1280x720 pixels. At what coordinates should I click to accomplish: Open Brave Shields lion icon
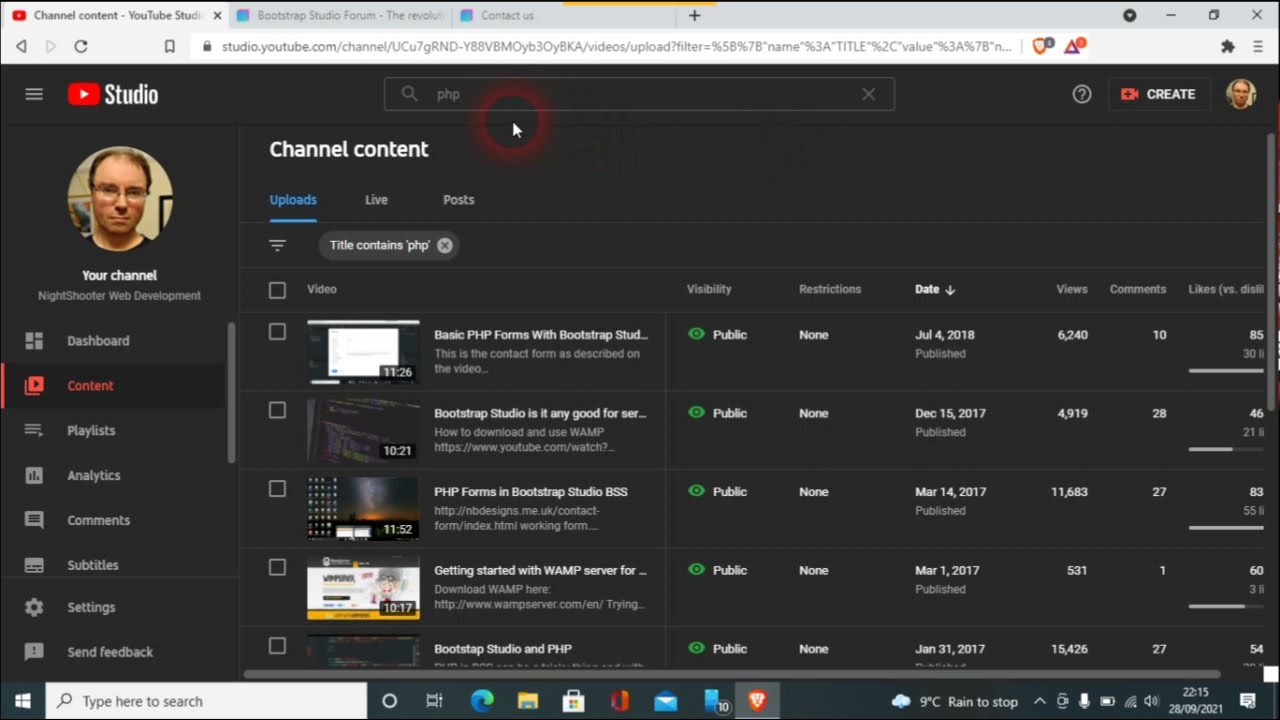pyautogui.click(x=1040, y=46)
